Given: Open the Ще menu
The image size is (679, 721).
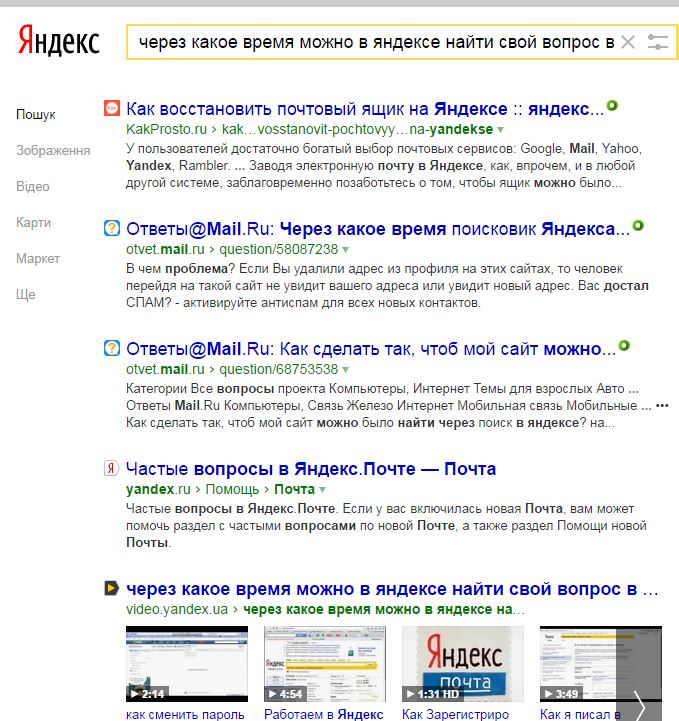Looking at the screenshot, I should 26,294.
